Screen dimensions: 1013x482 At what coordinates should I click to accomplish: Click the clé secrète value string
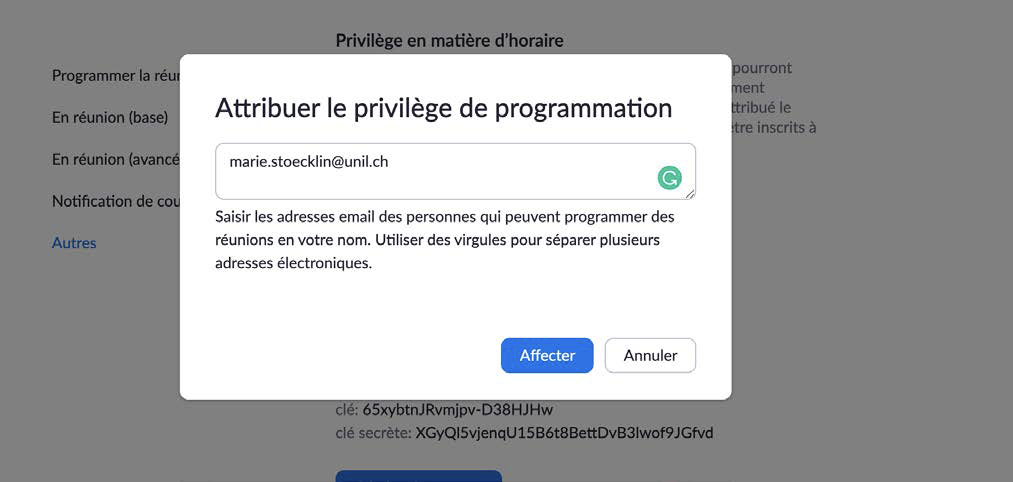[564, 433]
